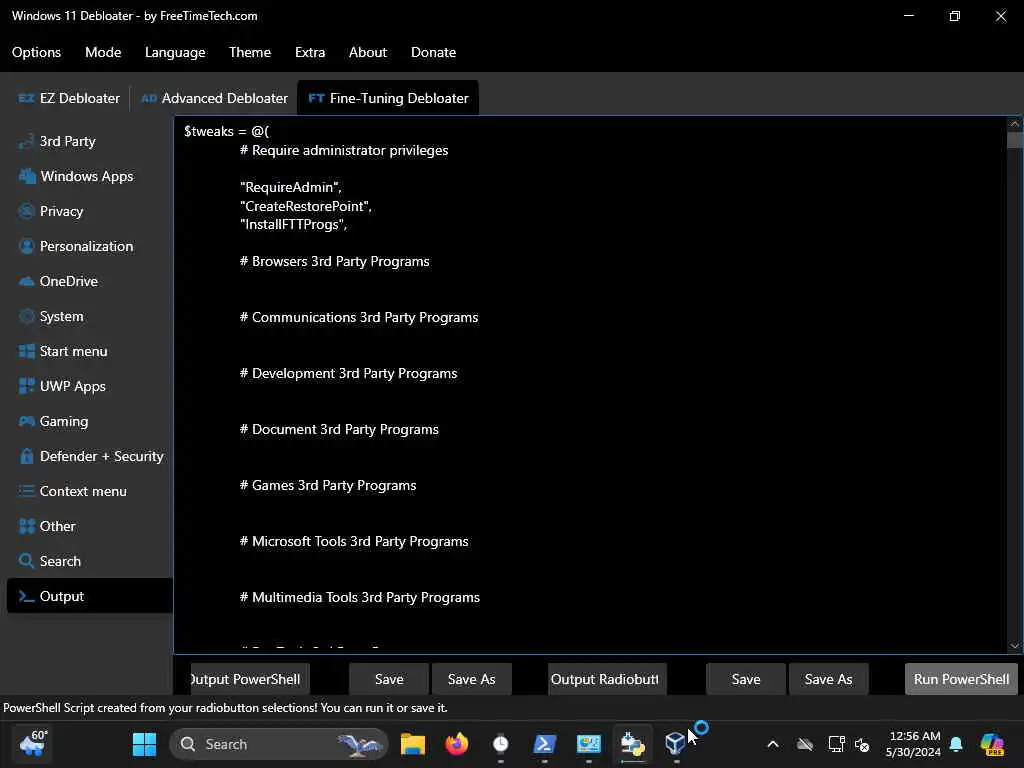Open the muted volume tray icon
Image resolution: width=1024 pixels, height=768 pixels.
[862, 744]
